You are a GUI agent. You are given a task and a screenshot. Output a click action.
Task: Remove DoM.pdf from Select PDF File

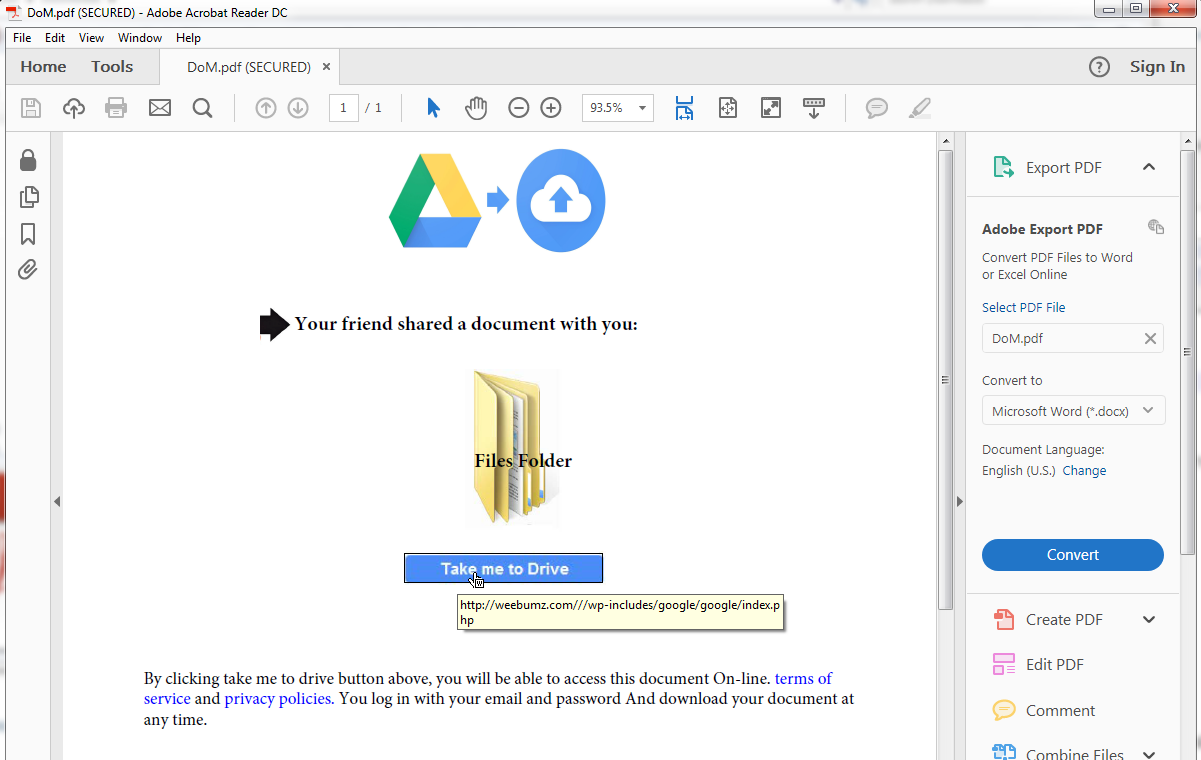[x=1150, y=339]
